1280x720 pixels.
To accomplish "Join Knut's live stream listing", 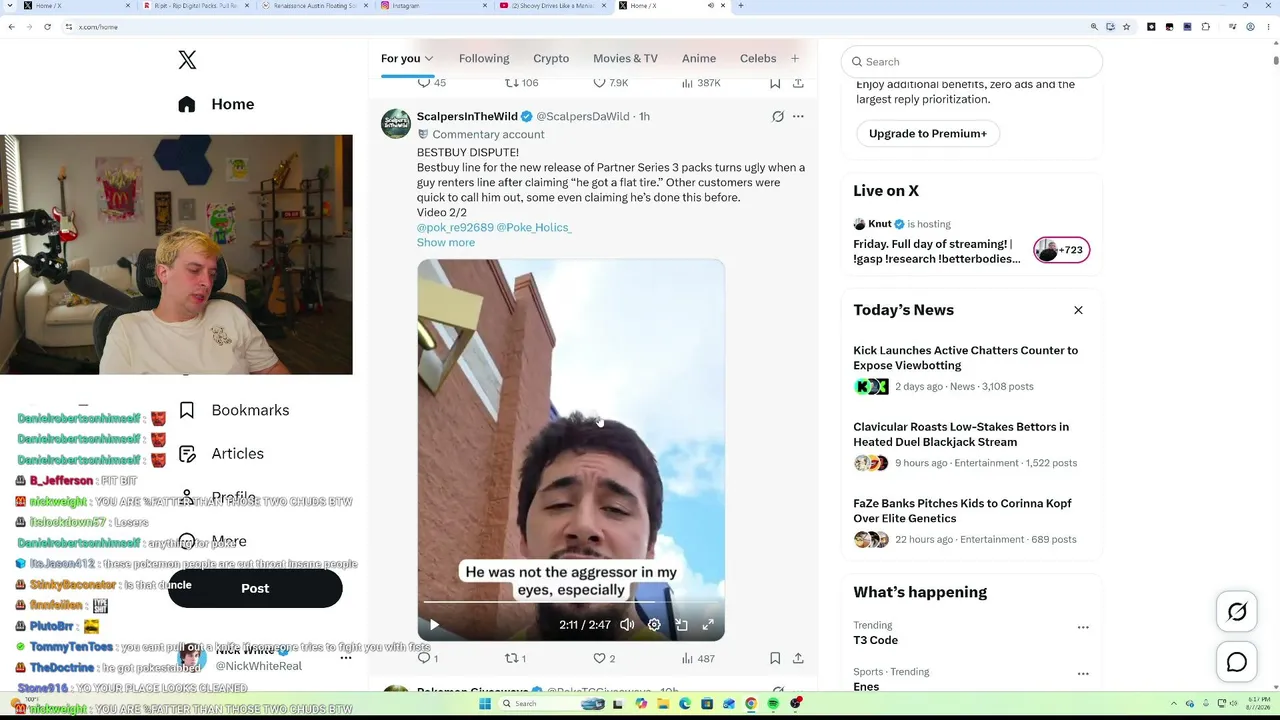I will [x=971, y=242].
